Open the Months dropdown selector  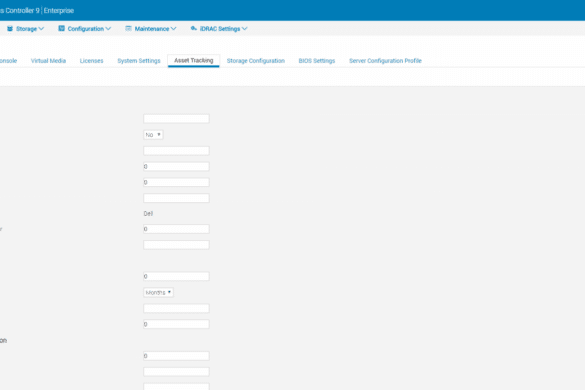point(159,292)
